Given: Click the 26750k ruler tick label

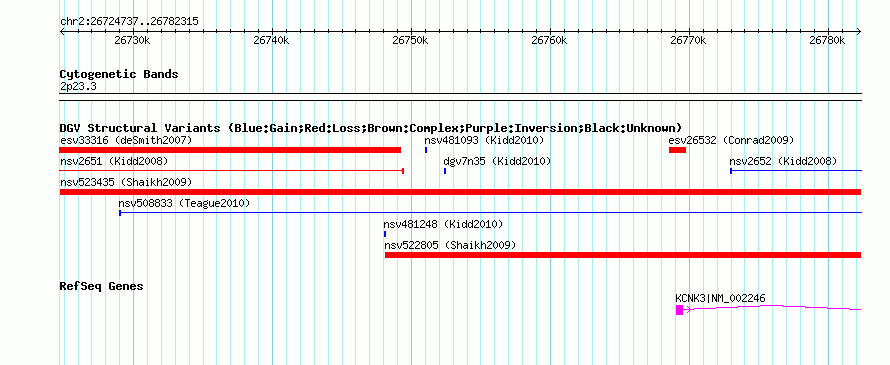Looking at the screenshot, I should click(410, 40).
